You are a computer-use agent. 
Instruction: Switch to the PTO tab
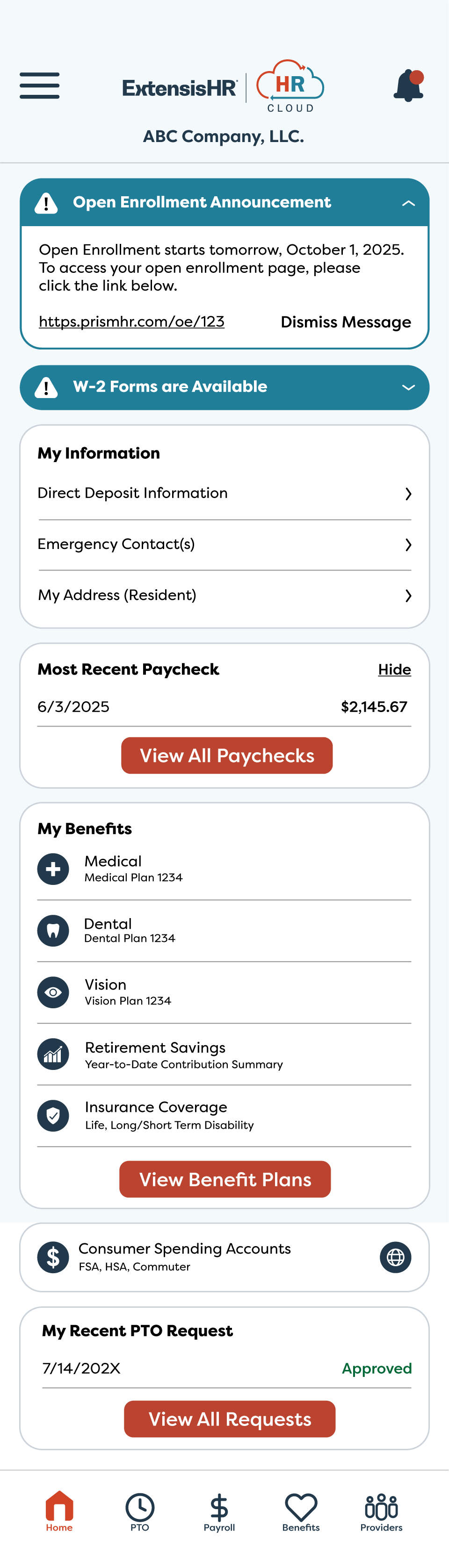pos(139,1512)
